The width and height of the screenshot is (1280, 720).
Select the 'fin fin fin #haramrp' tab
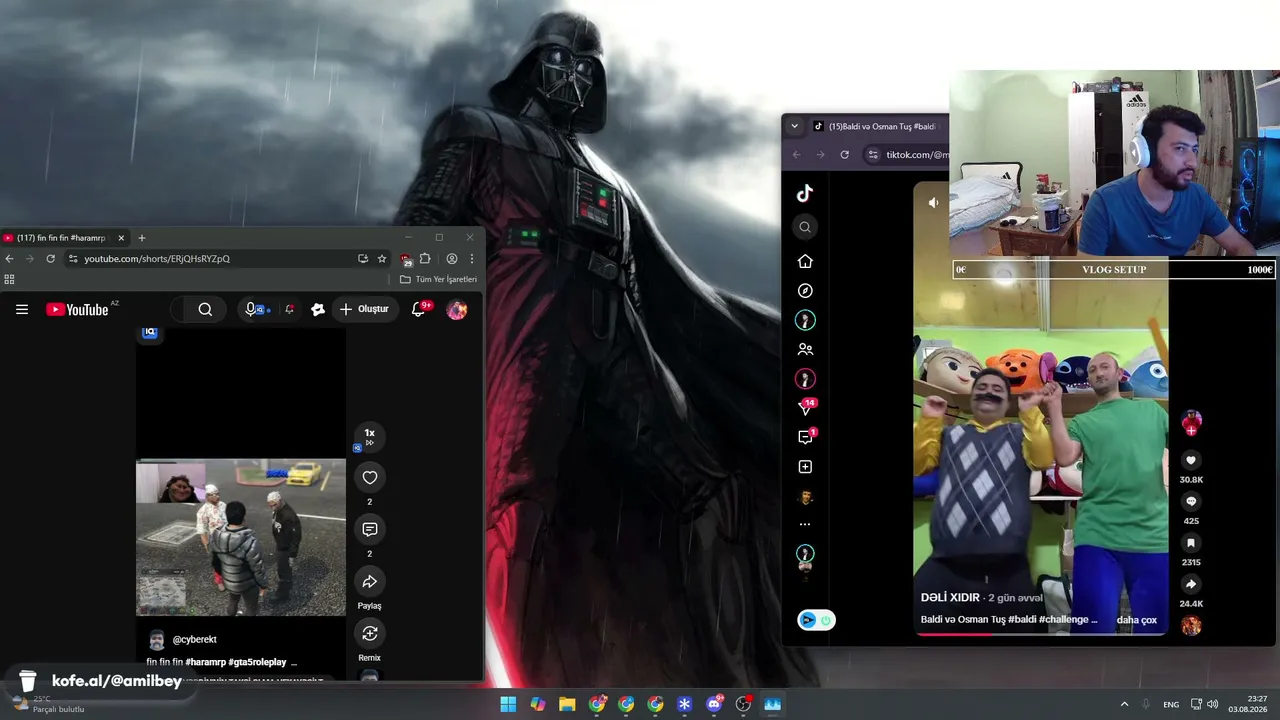[64, 238]
